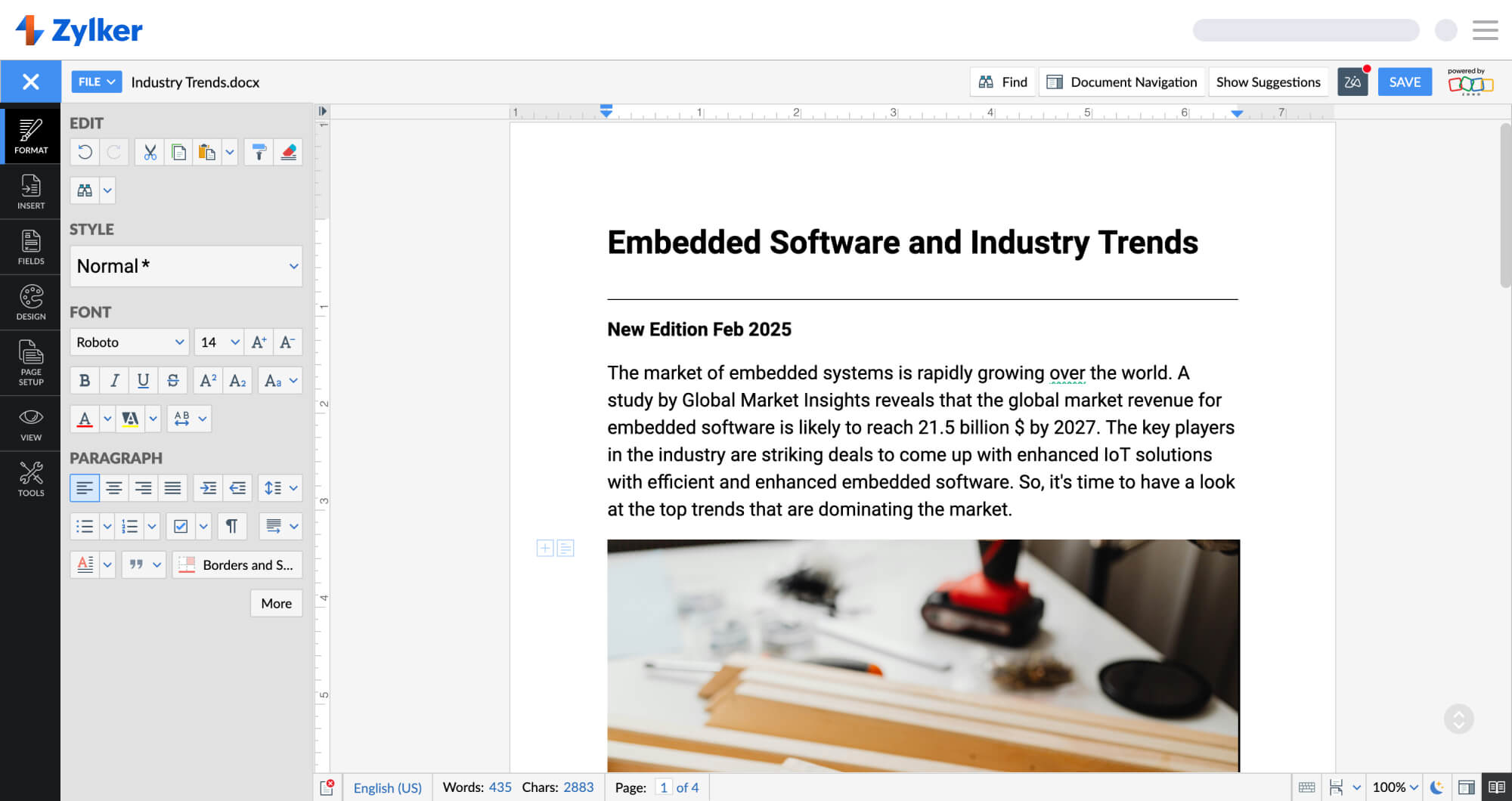This screenshot has width=1512, height=801.
Task: Switch to the Design sidebar tab
Action: click(31, 302)
